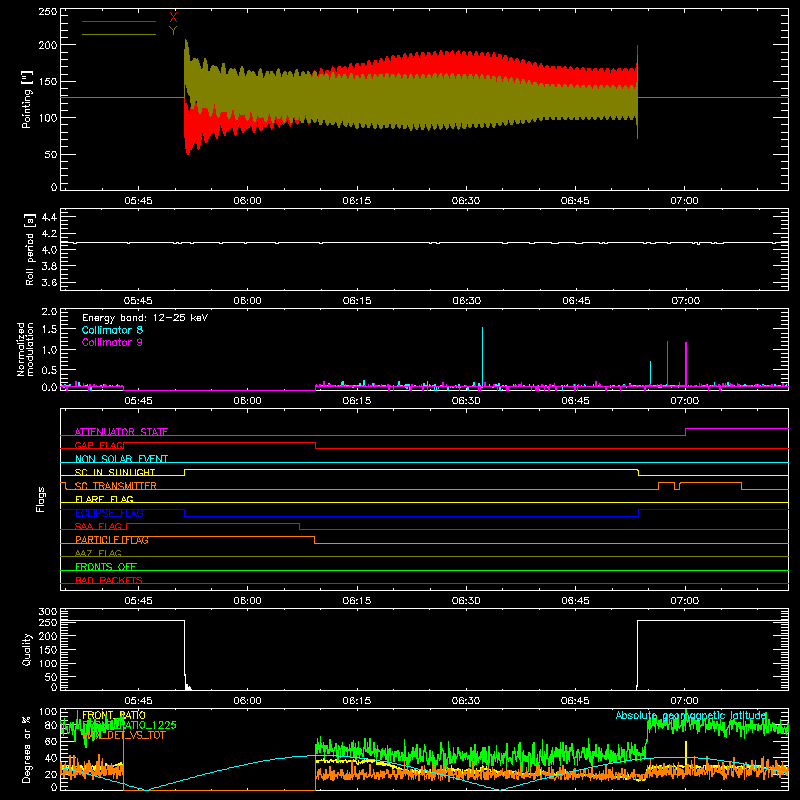The image size is (800, 800).
Task: Click the olive Y legend line swatch
Action: [x=119, y=34]
